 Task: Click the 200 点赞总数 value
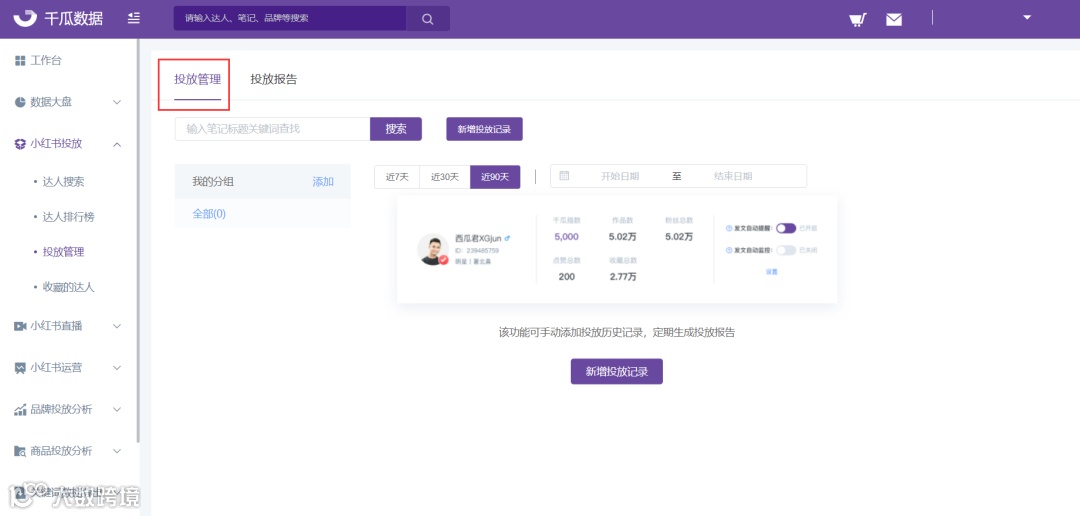(566, 276)
